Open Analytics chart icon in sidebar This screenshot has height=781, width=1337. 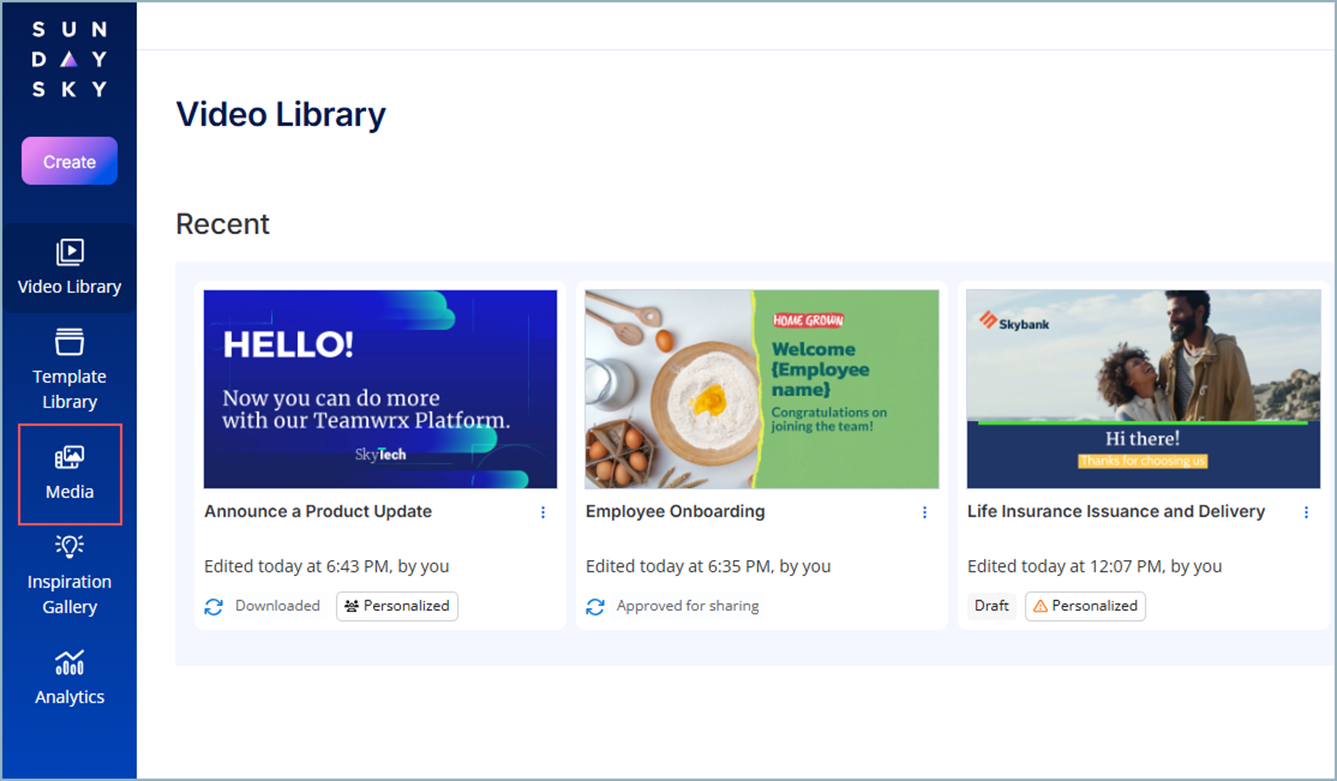pos(69,663)
